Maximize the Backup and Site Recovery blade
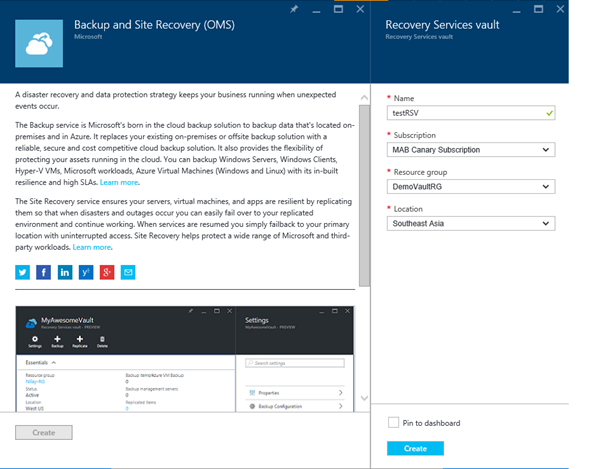The image size is (610, 469). pos(338,9)
